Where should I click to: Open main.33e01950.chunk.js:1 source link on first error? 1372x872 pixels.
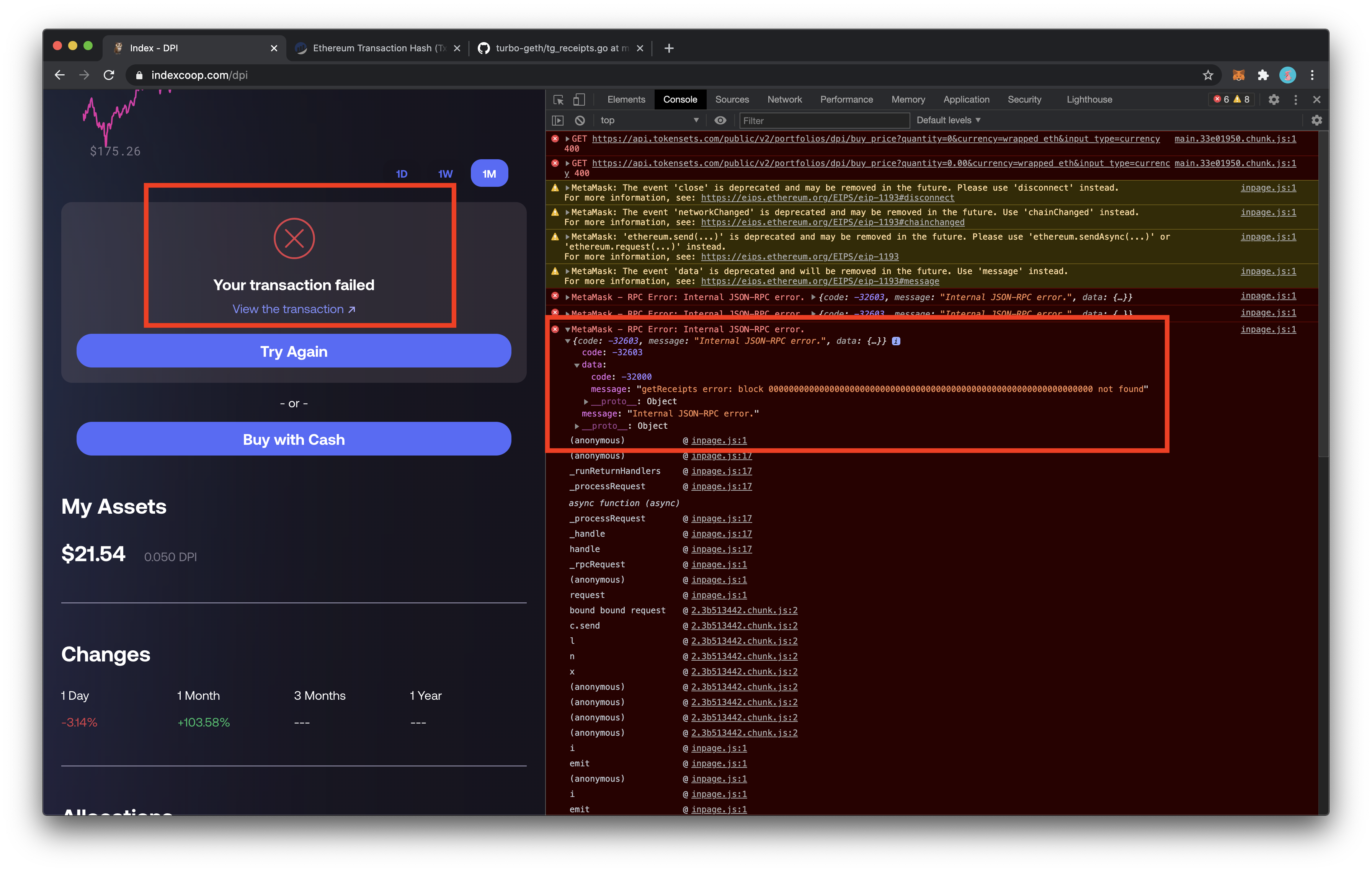(x=1235, y=139)
